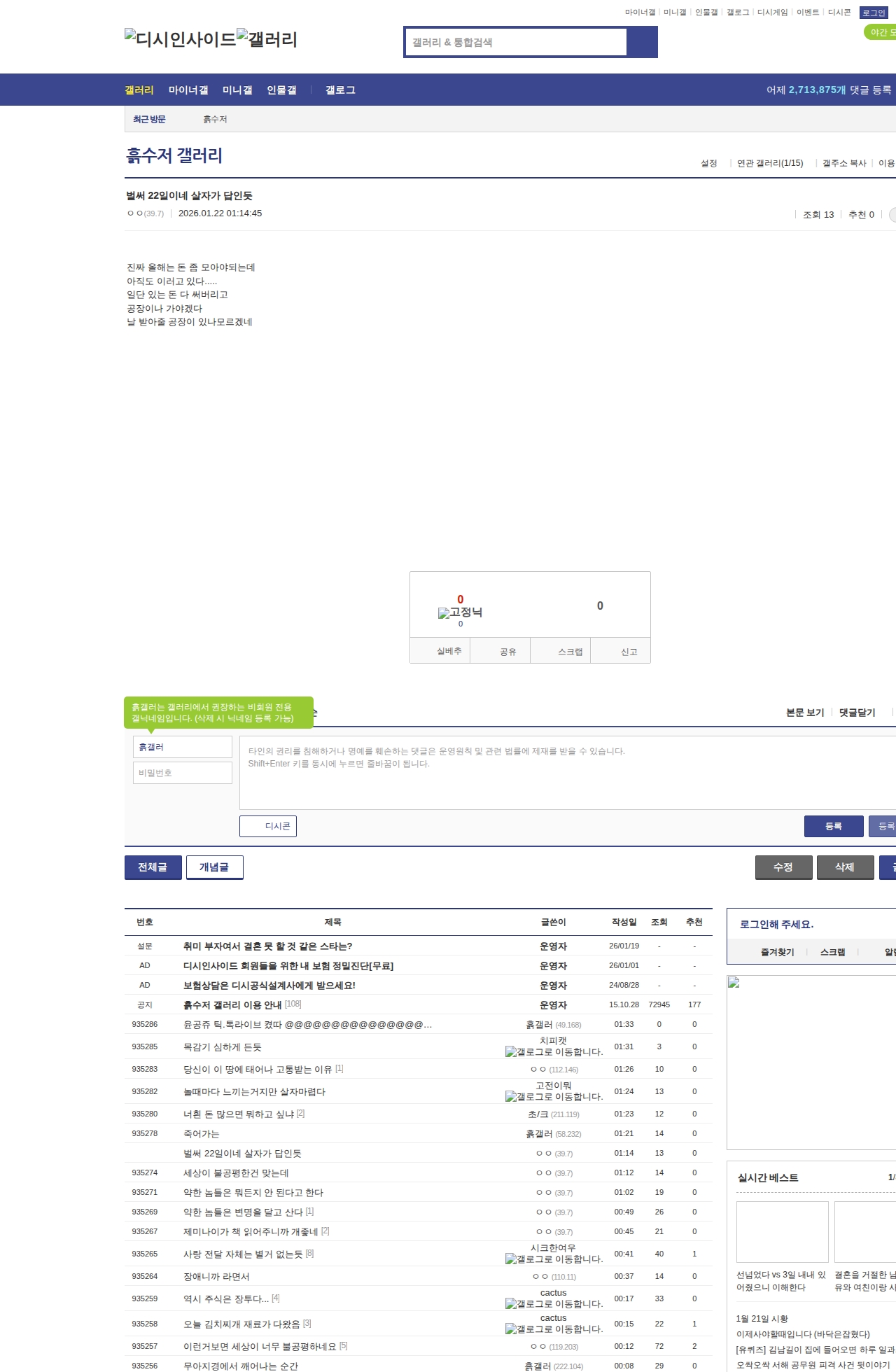Open notice 흙수저 갤러리 이용 안내
Screen dimensions: 896x1372
(232, 1005)
